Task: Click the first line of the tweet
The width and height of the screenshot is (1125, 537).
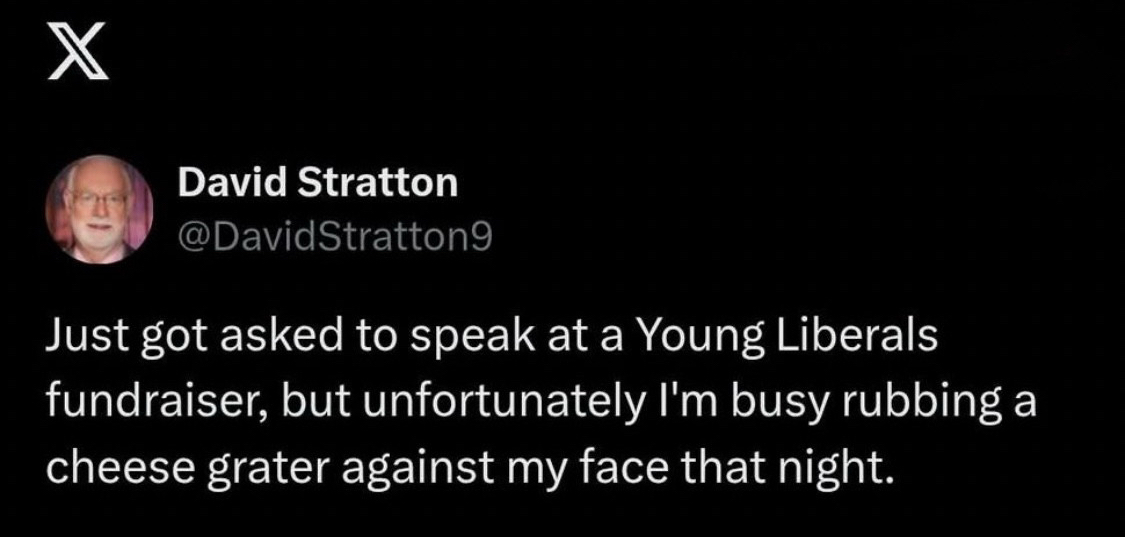Action: coord(490,341)
